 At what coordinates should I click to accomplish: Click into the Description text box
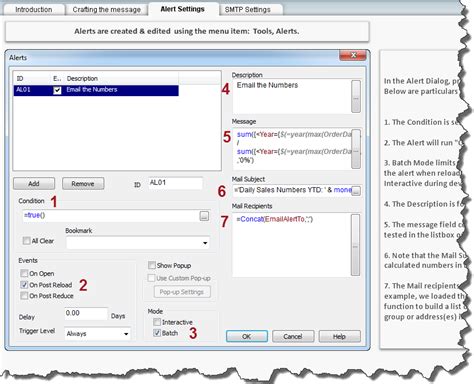tap(292, 96)
